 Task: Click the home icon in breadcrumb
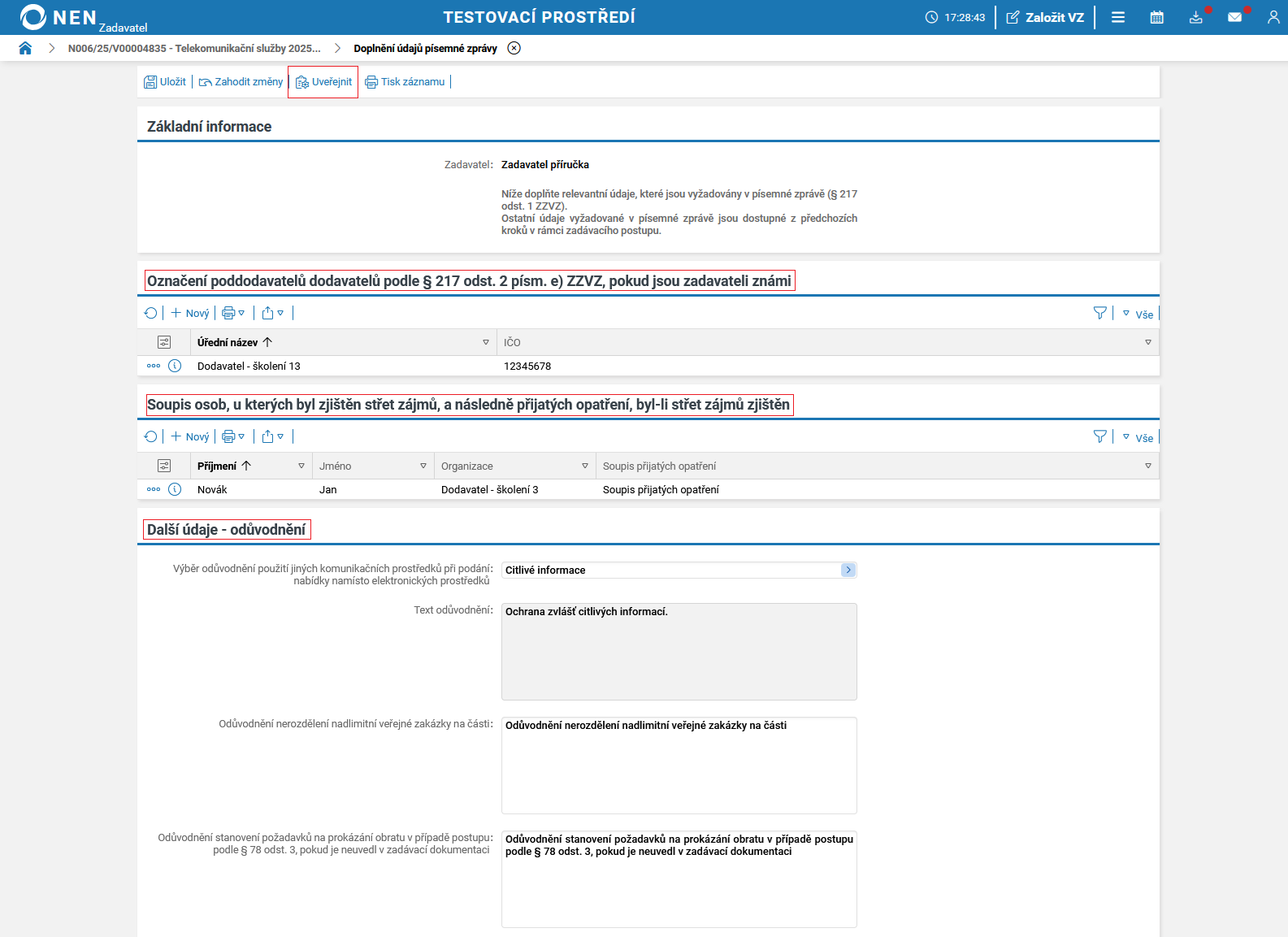pos(25,48)
